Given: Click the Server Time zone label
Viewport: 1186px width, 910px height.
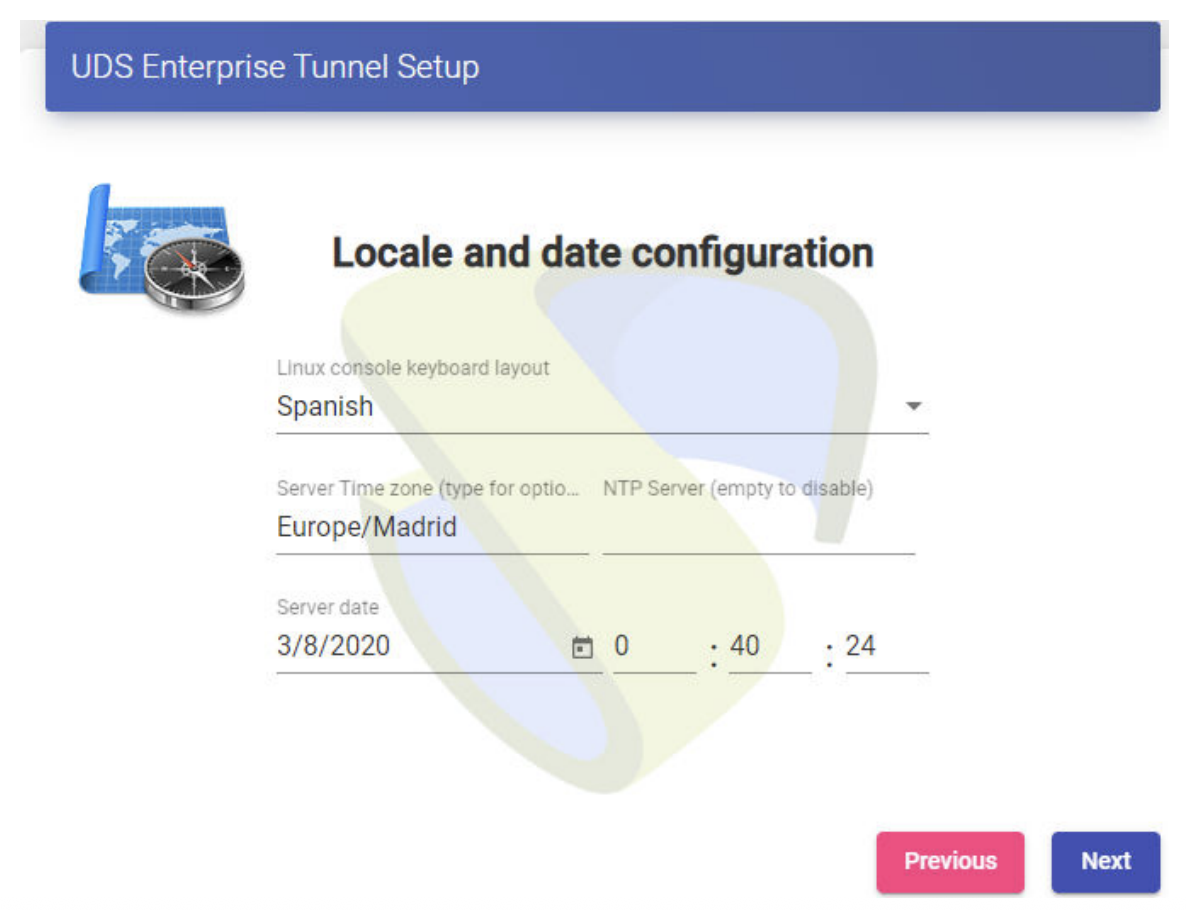Looking at the screenshot, I should click(x=428, y=489).
